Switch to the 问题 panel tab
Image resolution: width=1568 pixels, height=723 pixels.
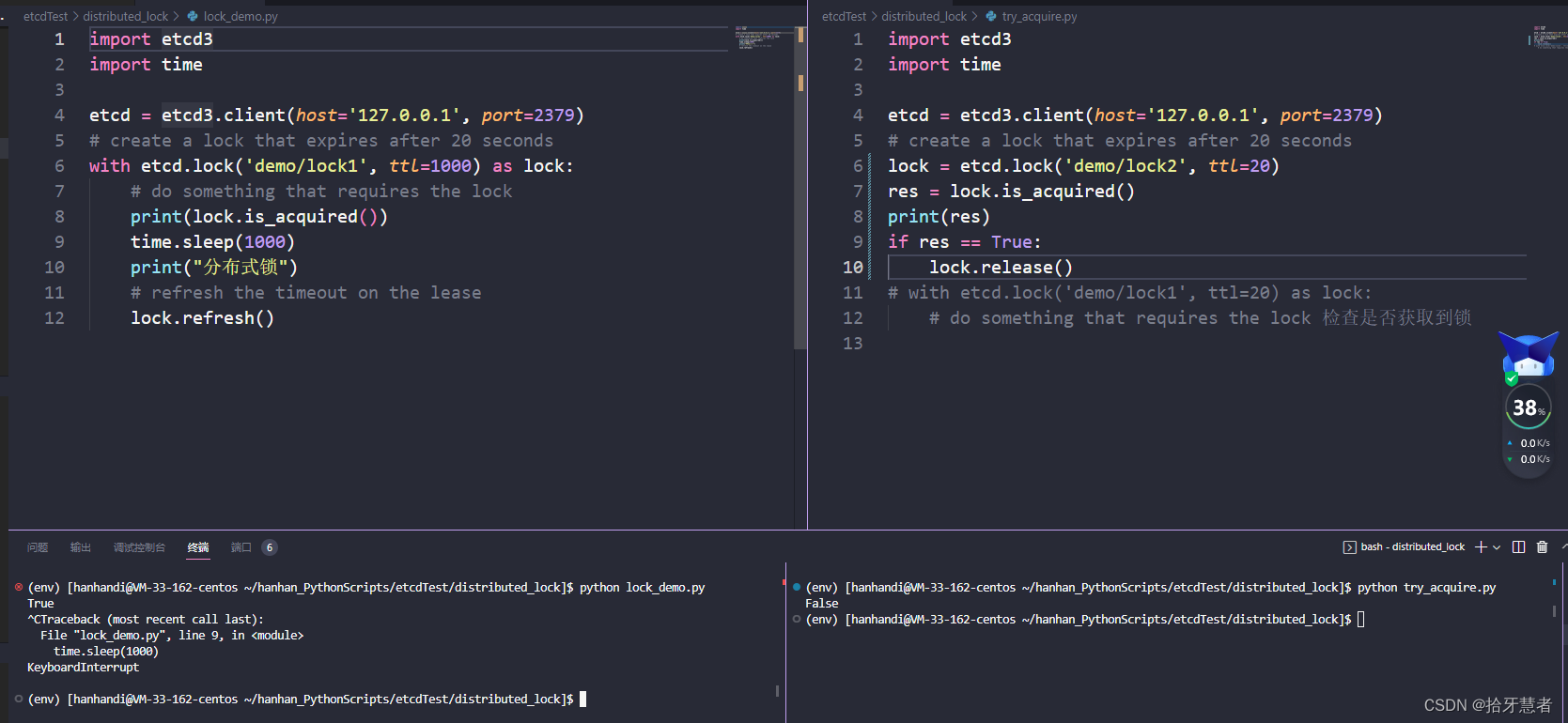38,547
